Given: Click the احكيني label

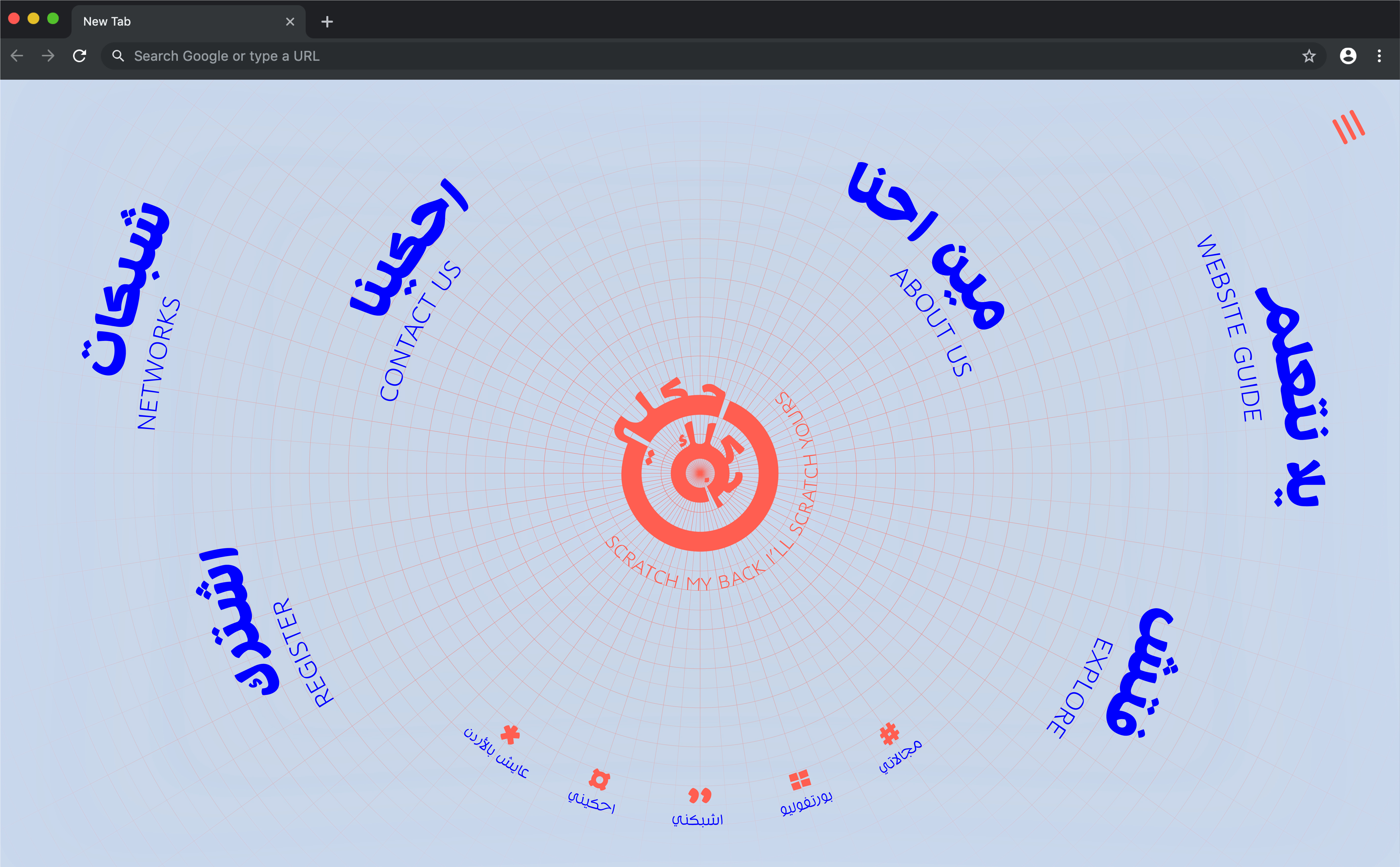Looking at the screenshot, I should (x=591, y=802).
